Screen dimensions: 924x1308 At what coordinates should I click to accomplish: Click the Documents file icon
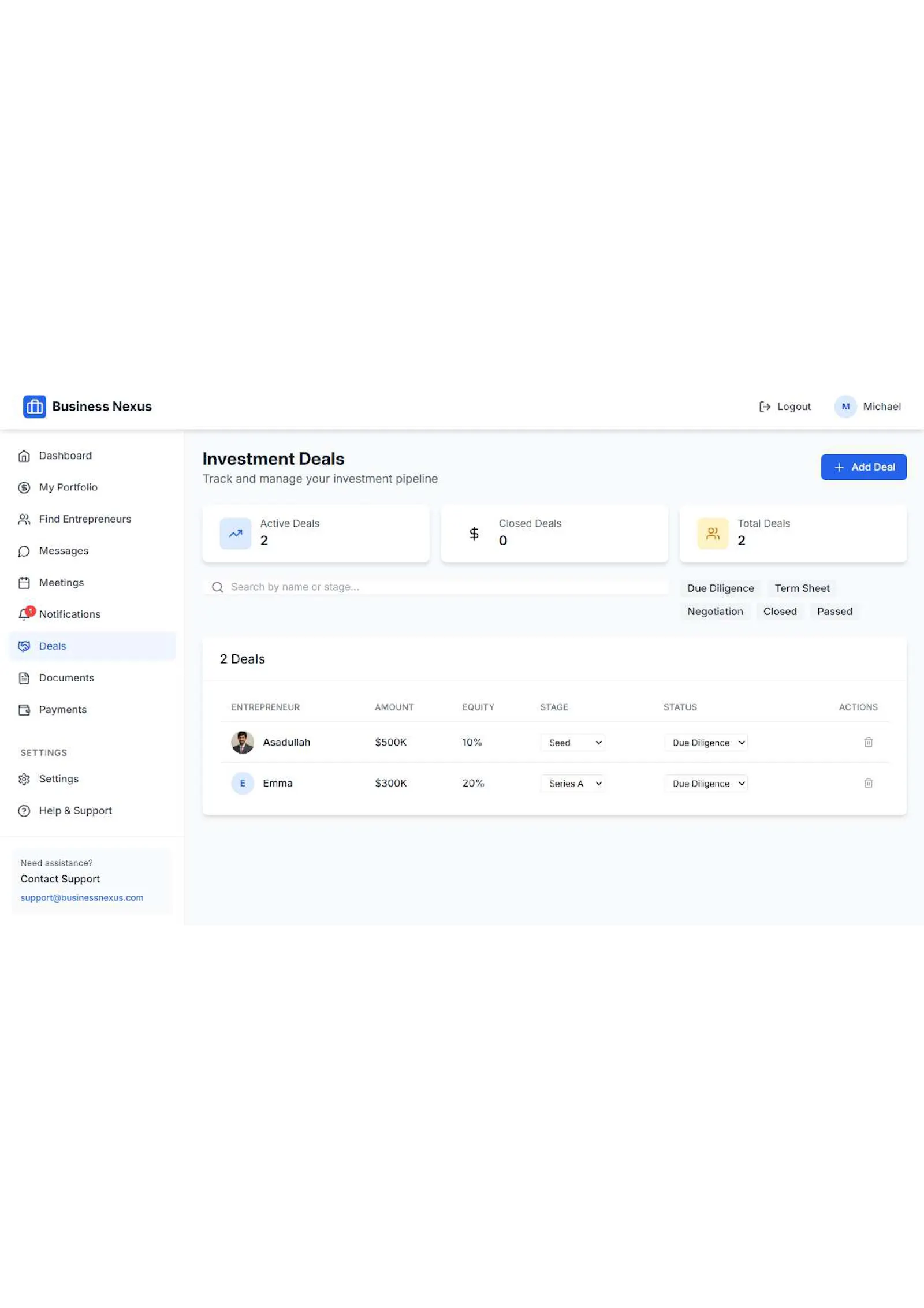click(24, 678)
